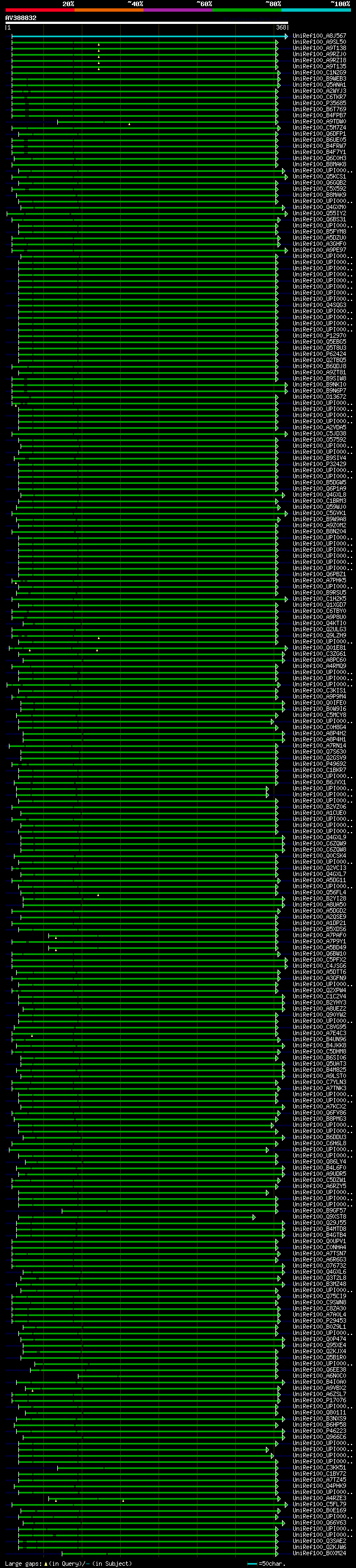
Task: Select the UniRef100_C0H8G4 label
Action: pos(319,728)
